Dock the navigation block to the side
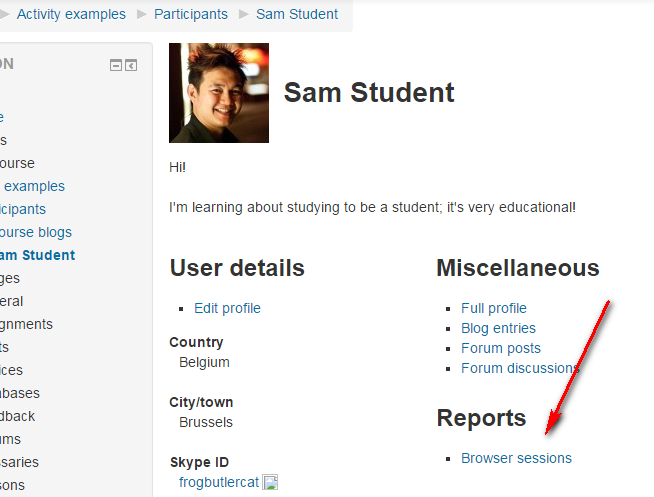This screenshot has height=497, width=654. coord(131,65)
